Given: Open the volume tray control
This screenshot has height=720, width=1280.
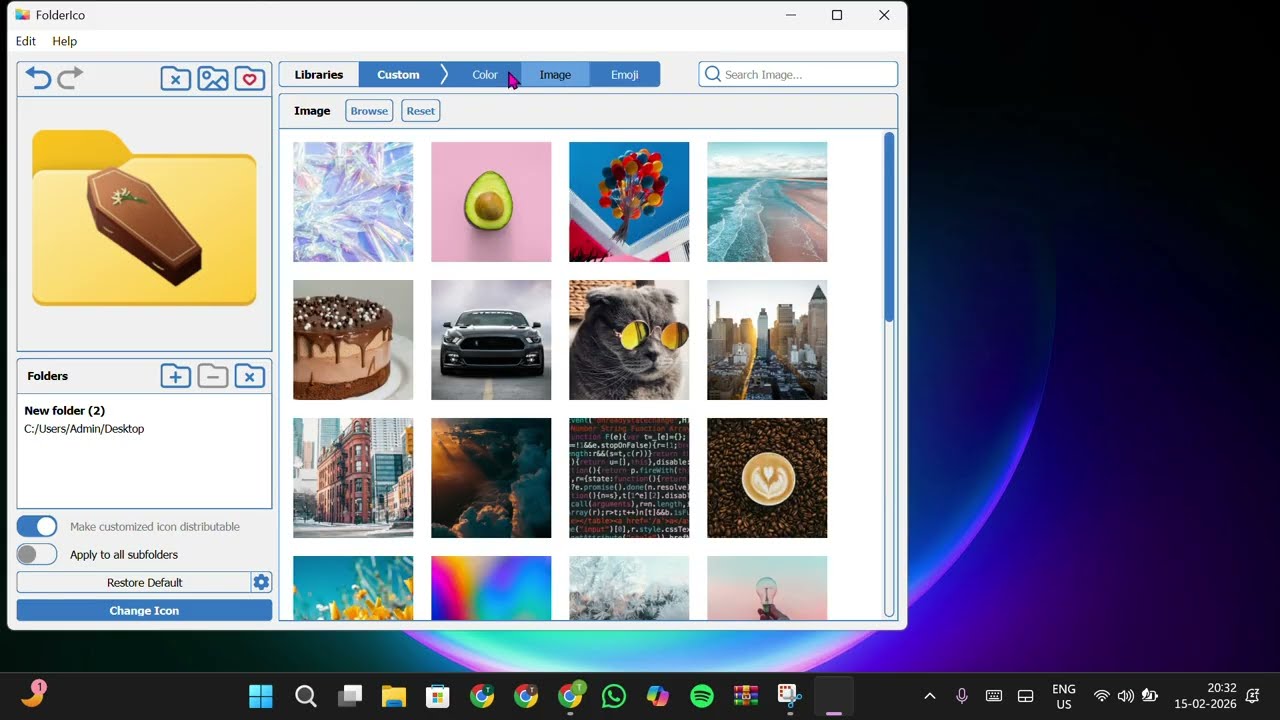Looking at the screenshot, I should tap(1126, 696).
